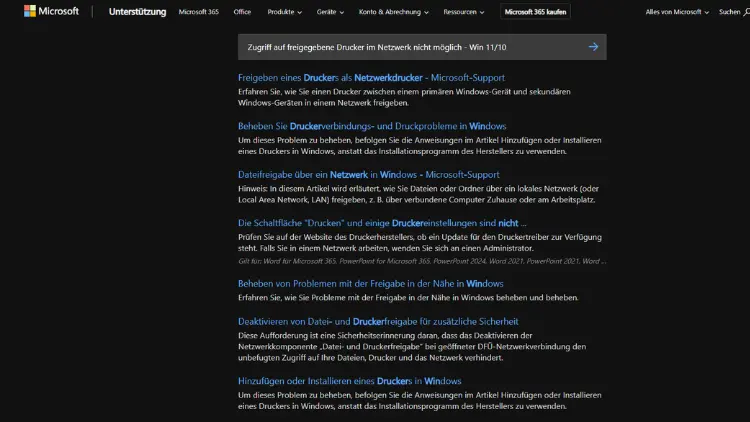Click italic text 'Gilt für: Word für Microsoft 365'

[x=422, y=261]
